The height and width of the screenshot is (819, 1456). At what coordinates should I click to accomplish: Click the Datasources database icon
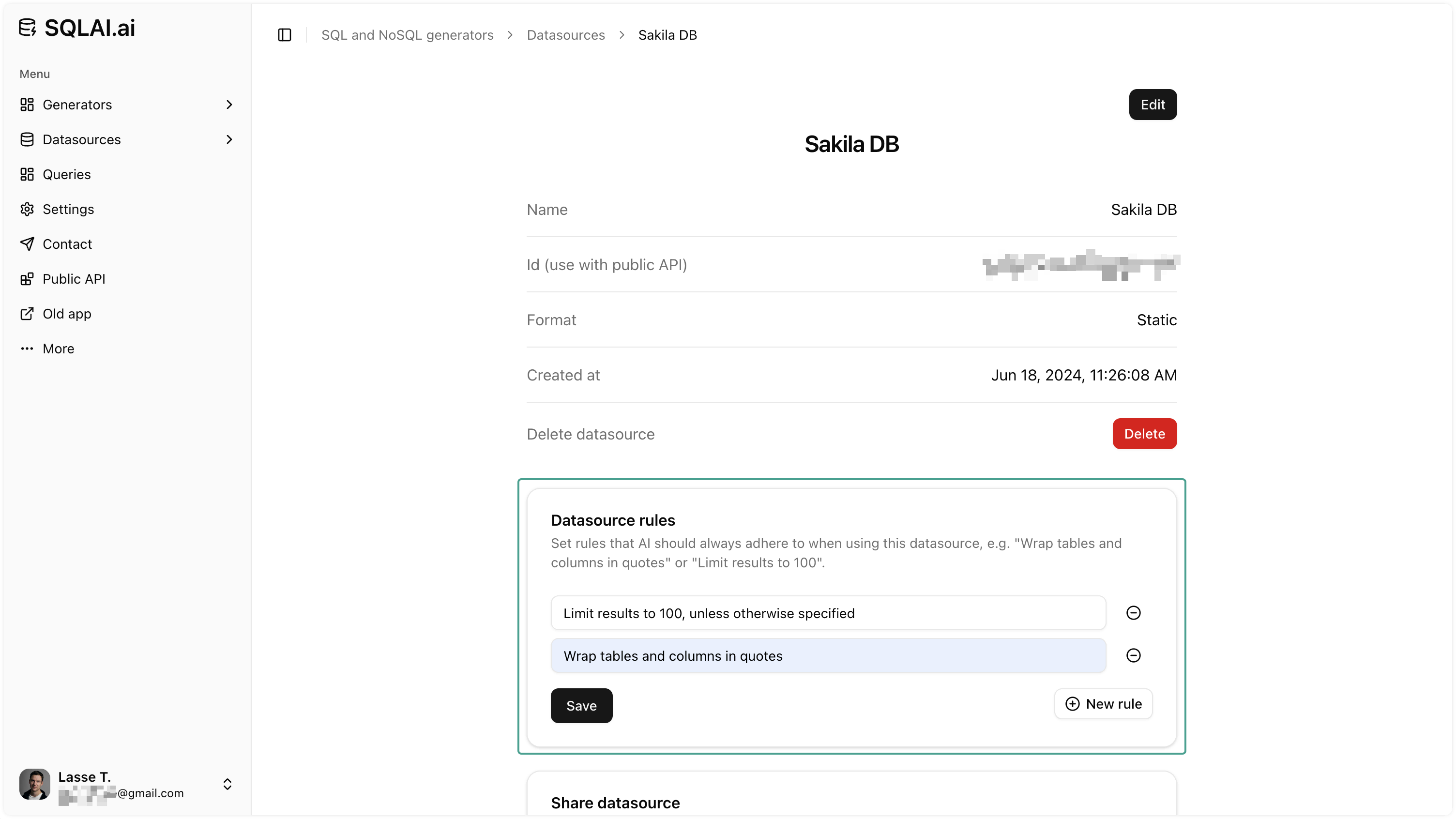[x=27, y=139]
